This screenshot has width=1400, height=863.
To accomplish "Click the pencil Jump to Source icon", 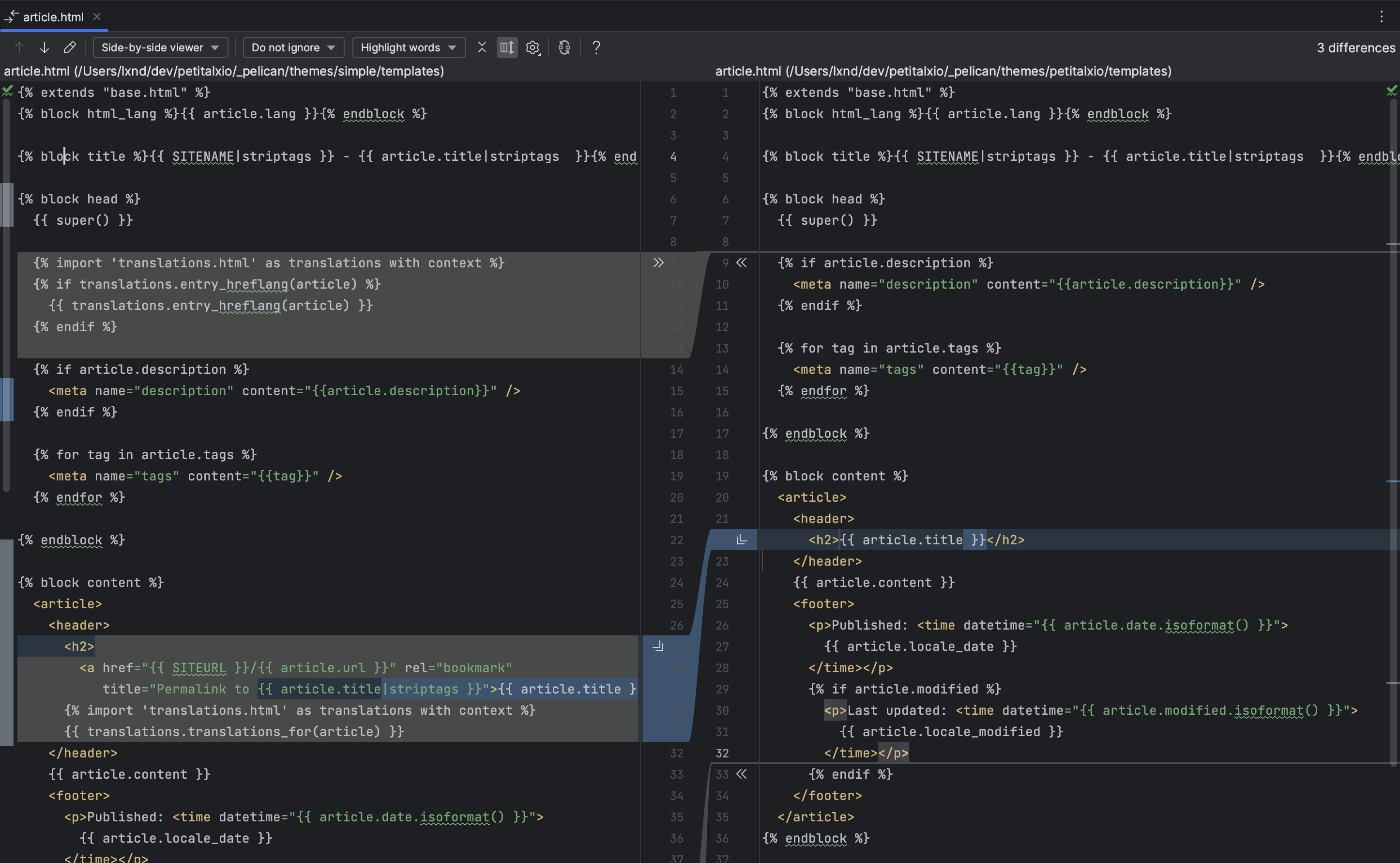I will pyautogui.click(x=70, y=47).
